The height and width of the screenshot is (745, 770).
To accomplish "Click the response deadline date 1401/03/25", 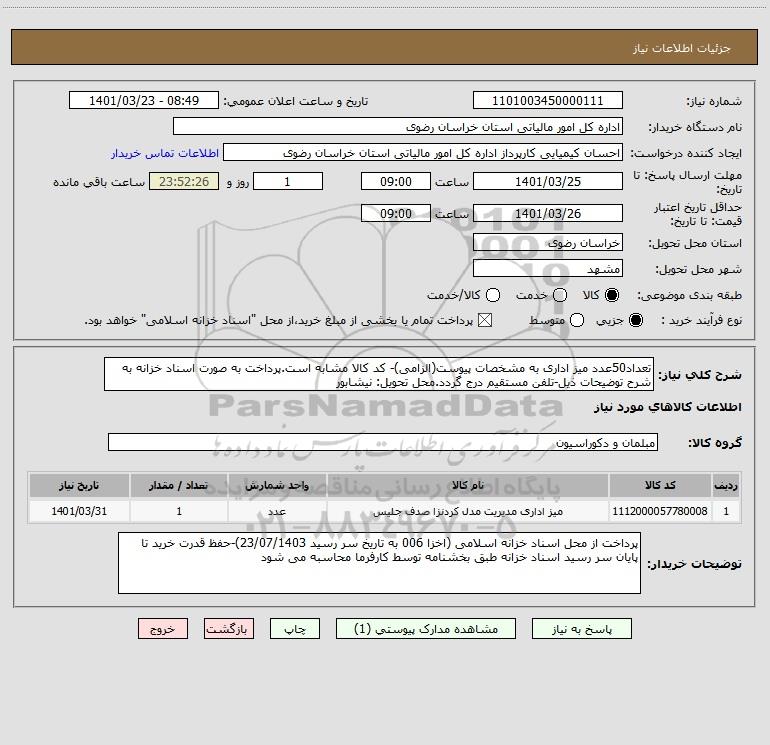I will 548,181.
